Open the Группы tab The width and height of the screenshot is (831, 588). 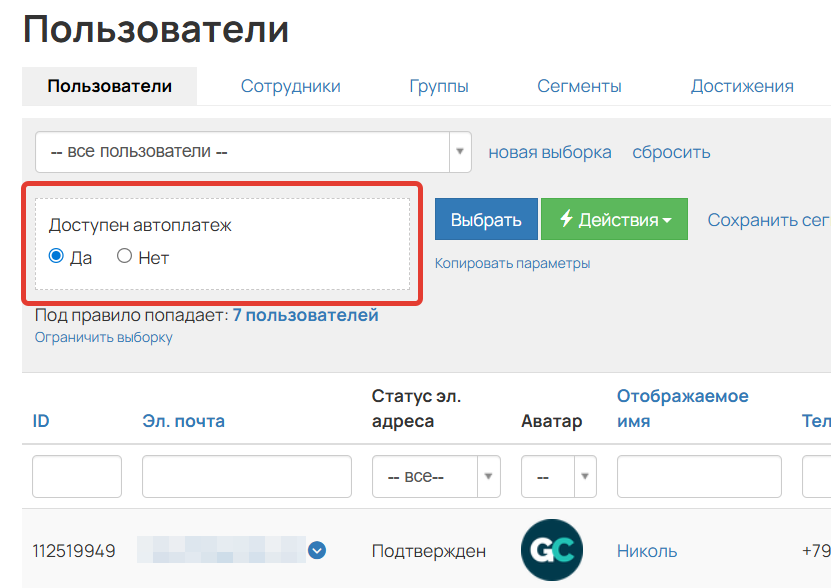click(x=439, y=86)
